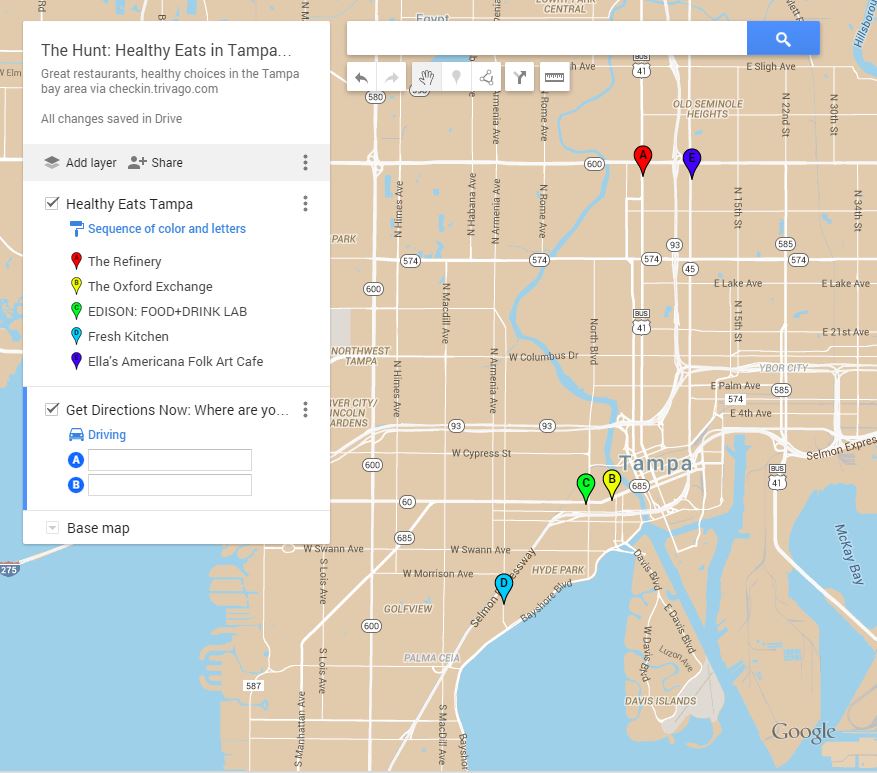Click the Ybor City map label
The height and width of the screenshot is (773, 877).
[x=784, y=368]
